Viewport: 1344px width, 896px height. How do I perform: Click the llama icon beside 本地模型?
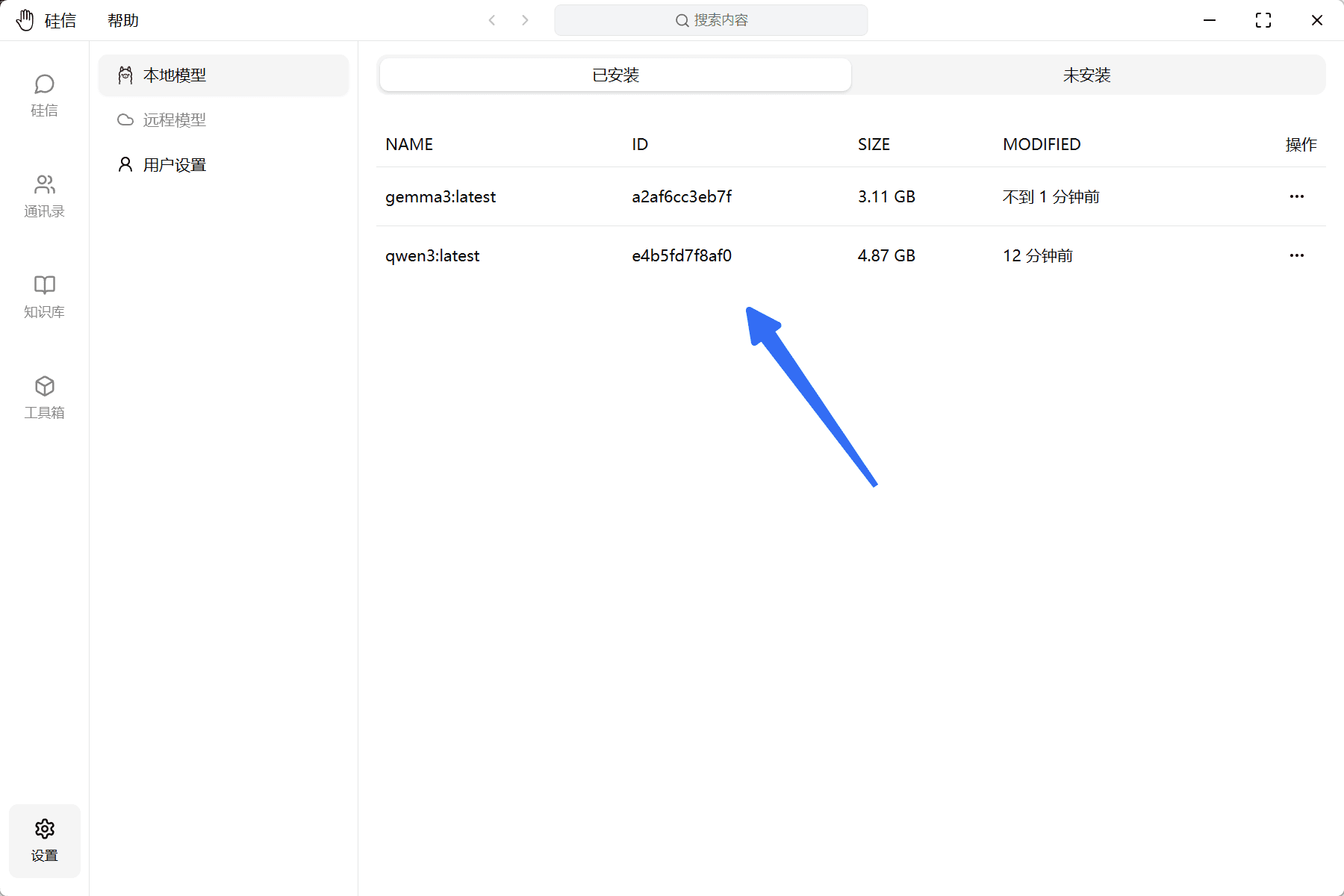pos(125,75)
